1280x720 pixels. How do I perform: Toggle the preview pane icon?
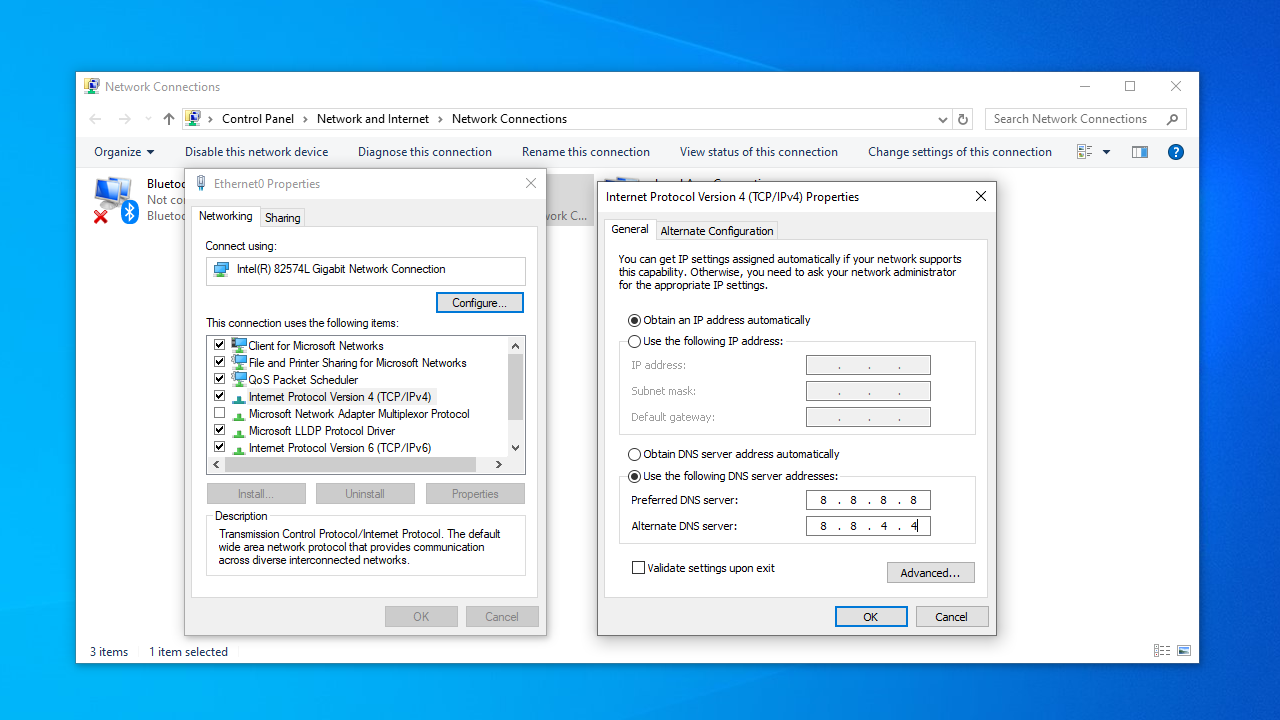coord(1139,152)
